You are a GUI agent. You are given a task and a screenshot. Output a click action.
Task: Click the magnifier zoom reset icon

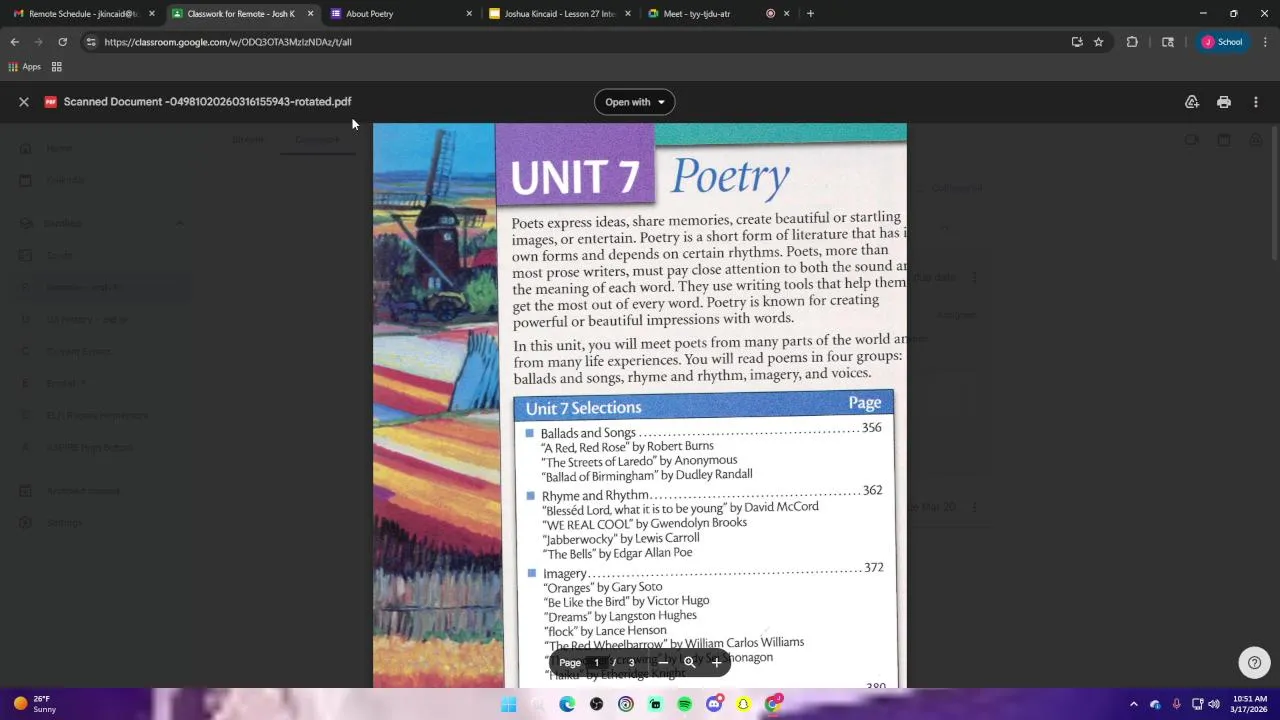click(x=689, y=663)
